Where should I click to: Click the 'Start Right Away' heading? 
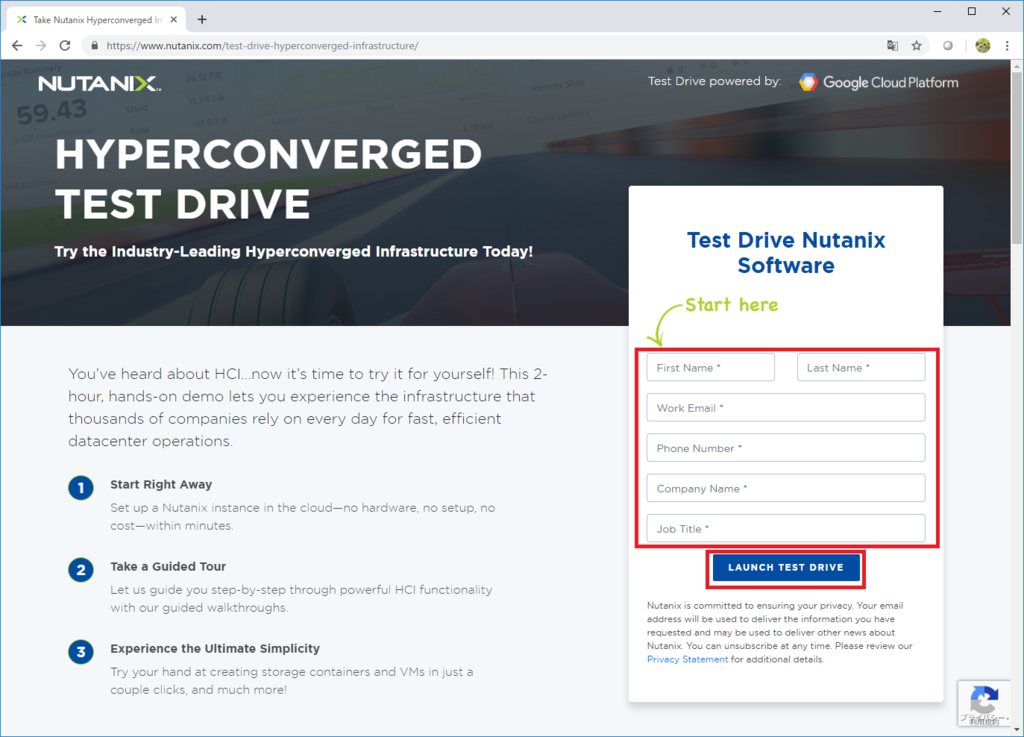pos(161,484)
